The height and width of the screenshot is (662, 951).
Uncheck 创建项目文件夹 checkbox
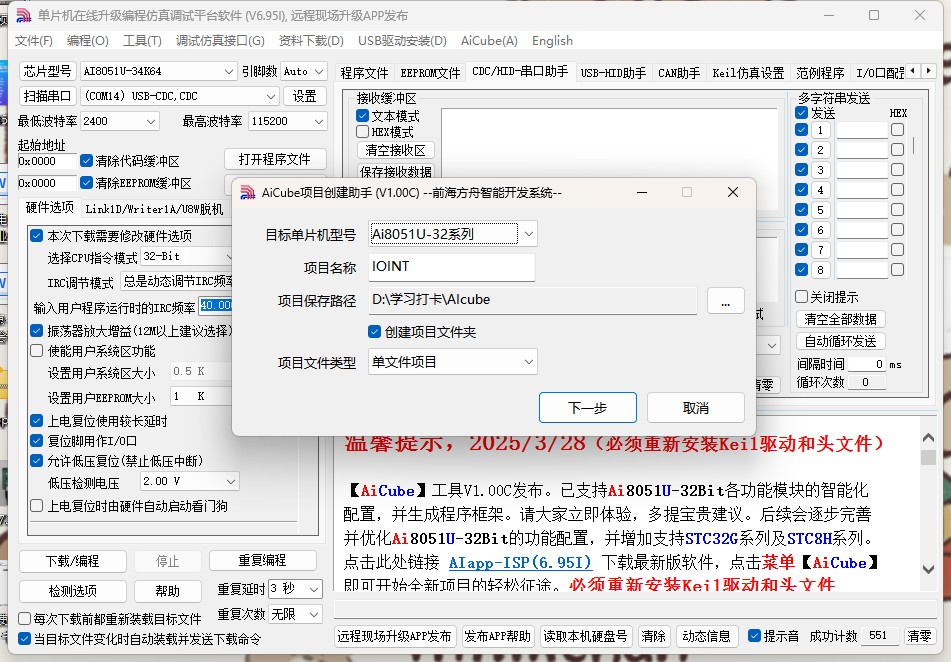point(374,332)
